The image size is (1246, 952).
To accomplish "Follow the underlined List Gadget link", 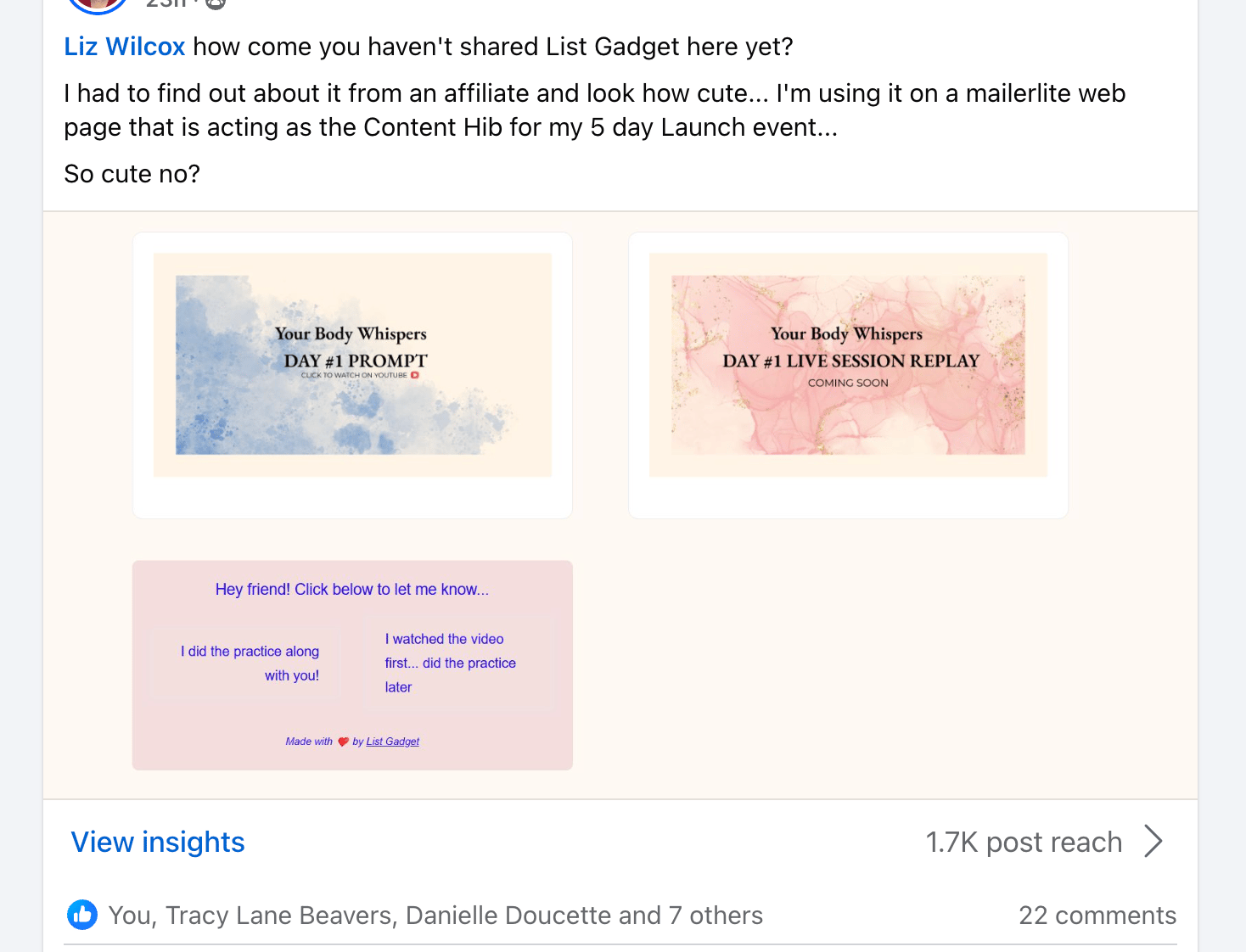I will point(392,742).
